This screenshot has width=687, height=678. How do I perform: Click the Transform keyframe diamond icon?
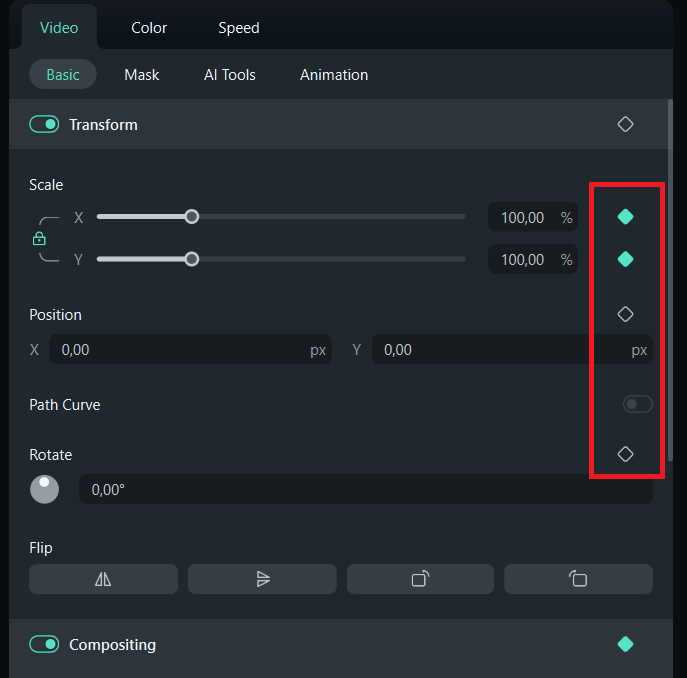tap(625, 125)
